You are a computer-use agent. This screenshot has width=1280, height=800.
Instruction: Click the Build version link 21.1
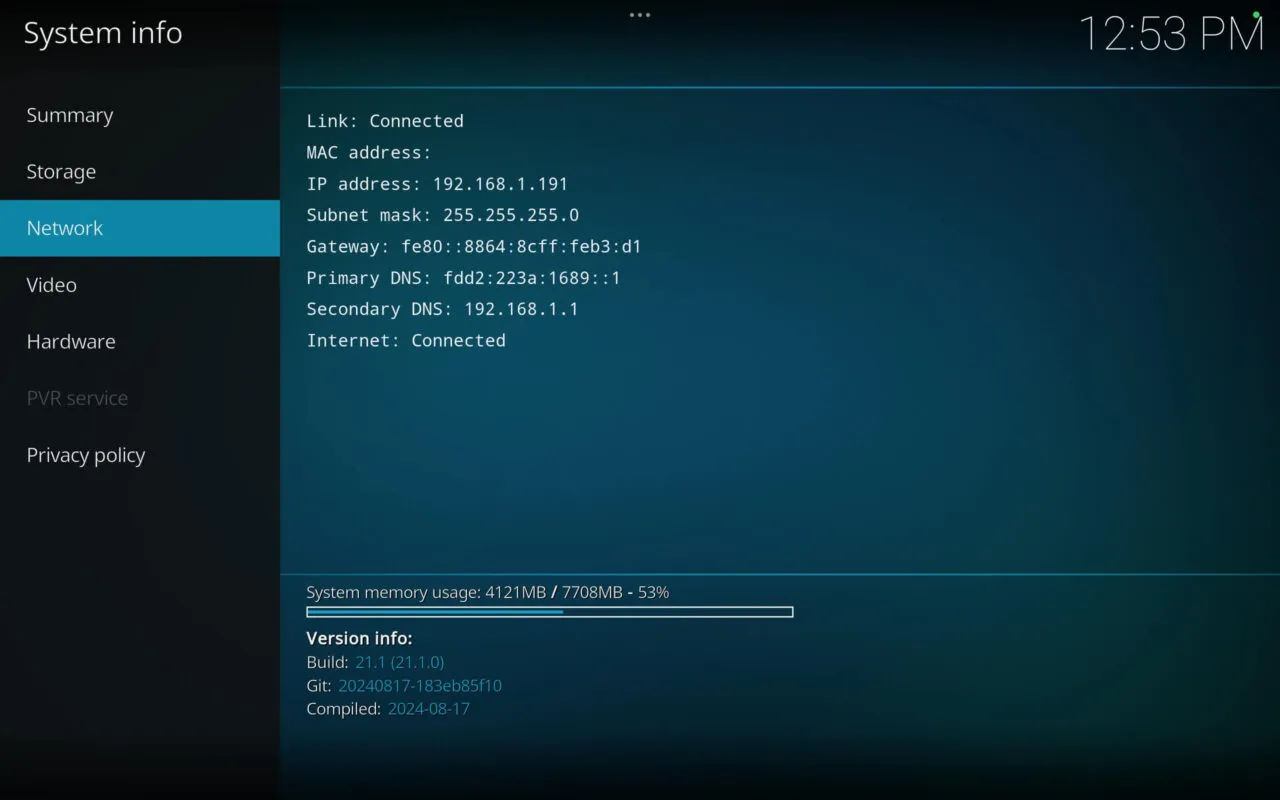400,662
